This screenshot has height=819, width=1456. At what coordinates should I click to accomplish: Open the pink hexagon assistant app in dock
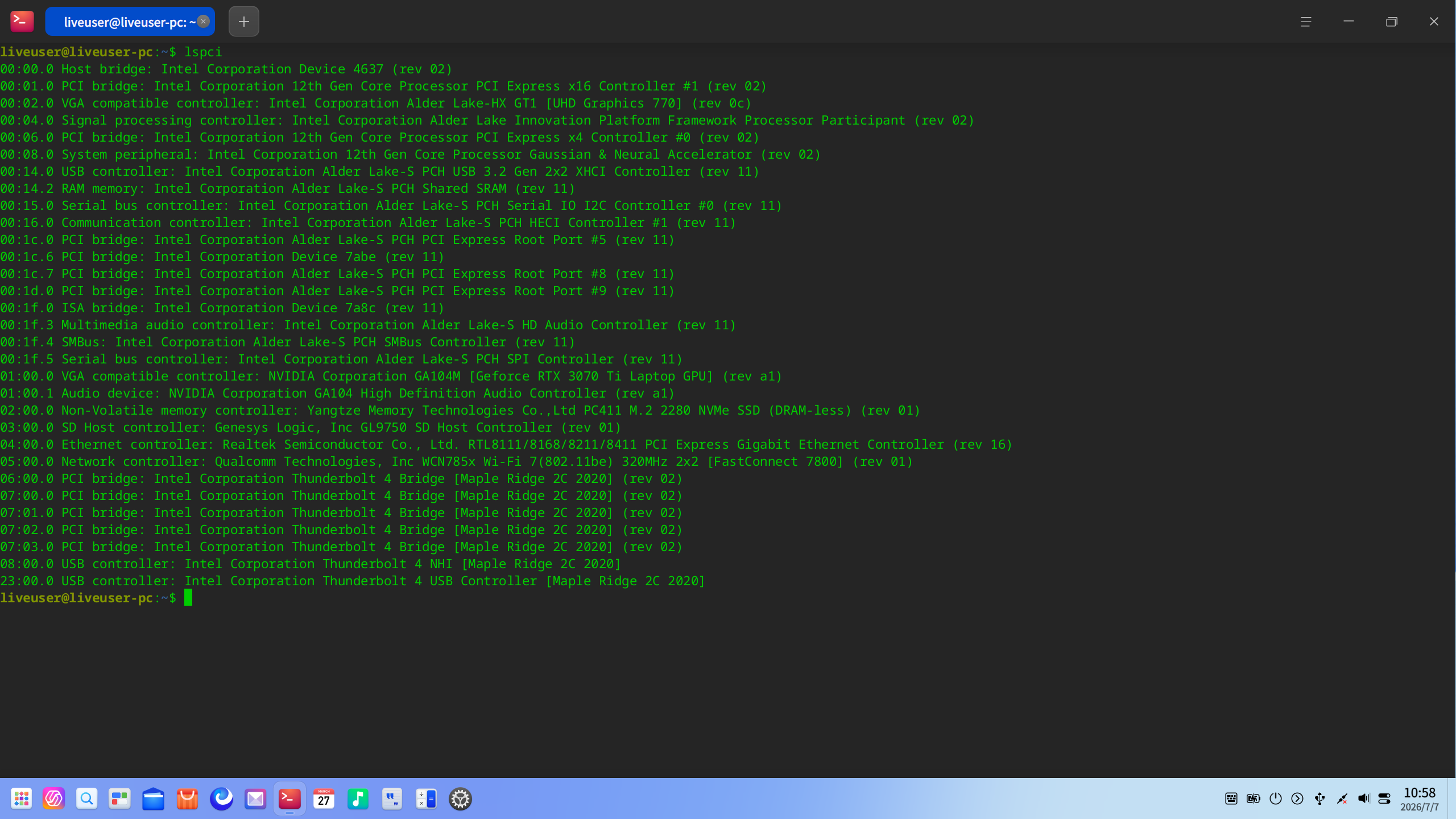54,799
